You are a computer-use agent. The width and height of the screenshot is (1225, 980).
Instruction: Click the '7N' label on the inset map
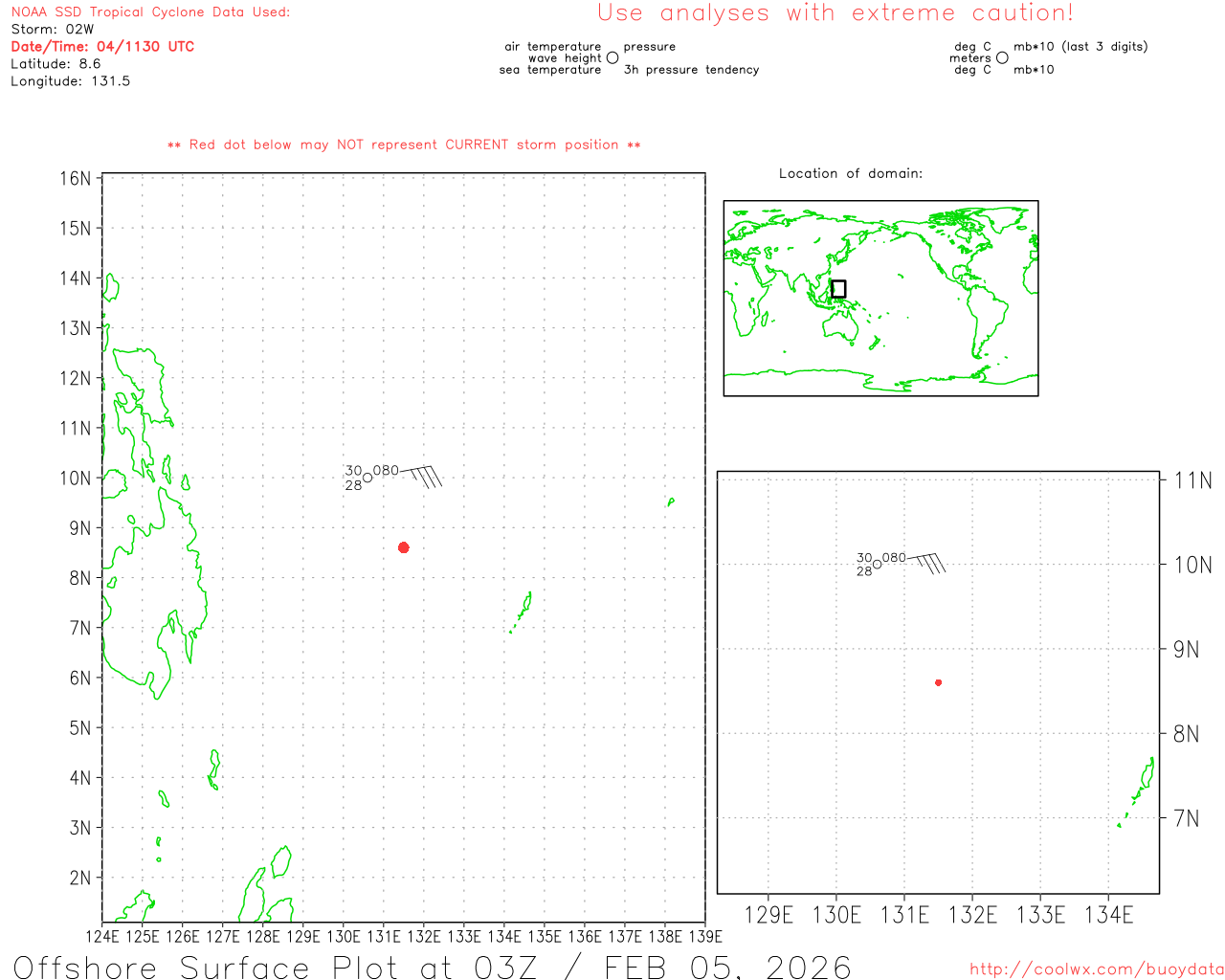(1186, 818)
